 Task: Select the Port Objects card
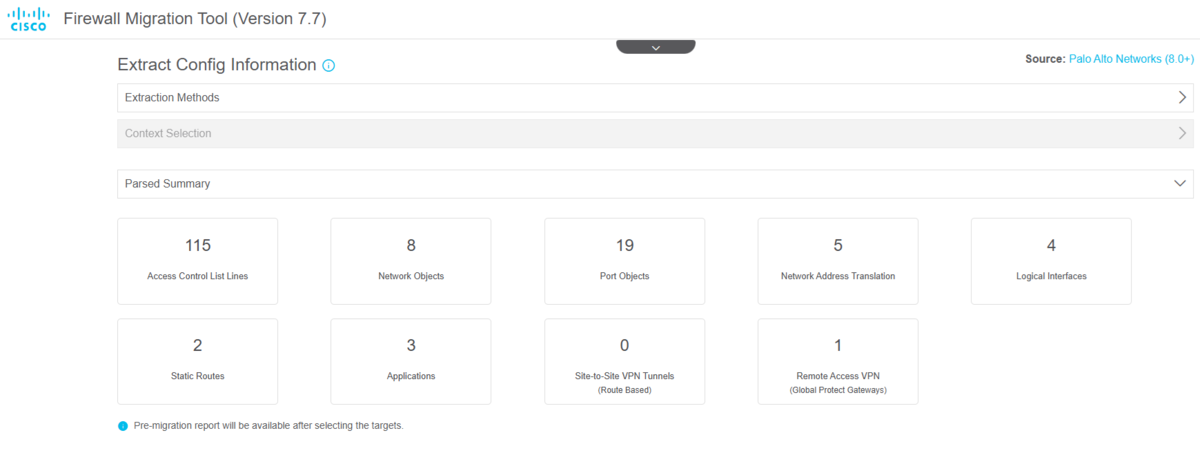[x=625, y=261]
